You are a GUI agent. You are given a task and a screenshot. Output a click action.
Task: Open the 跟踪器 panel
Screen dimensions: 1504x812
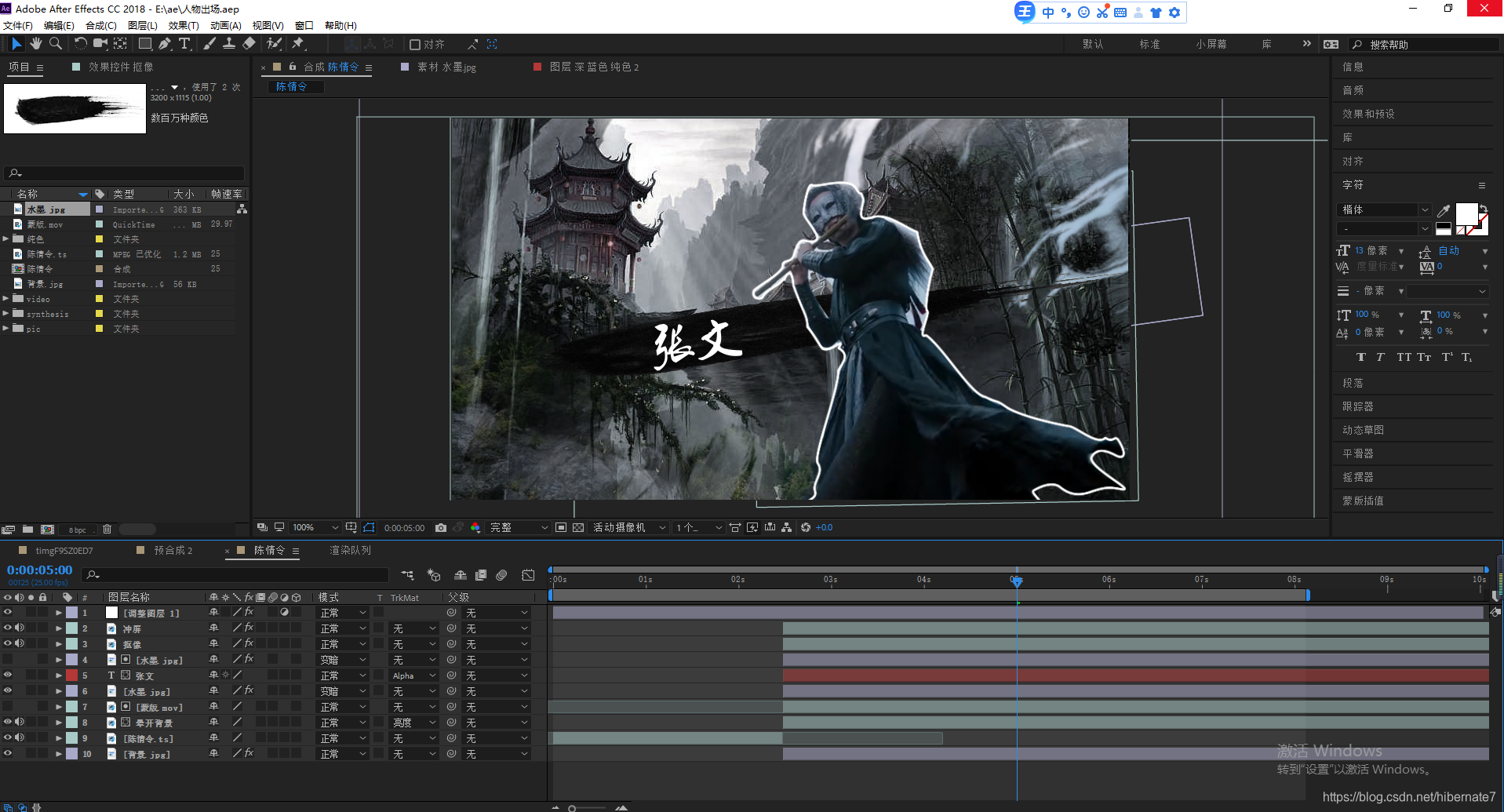point(1357,406)
